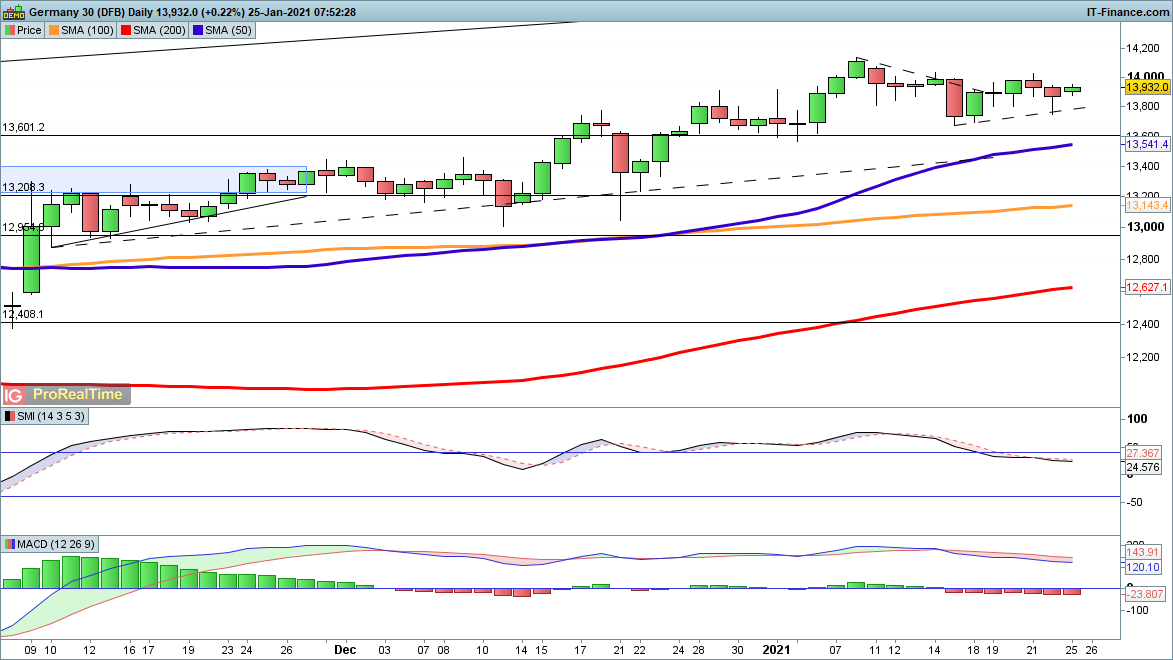Click the -23.807 MACD histogram value label
Viewport: 1173px width, 660px height.
pos(1147,592)
